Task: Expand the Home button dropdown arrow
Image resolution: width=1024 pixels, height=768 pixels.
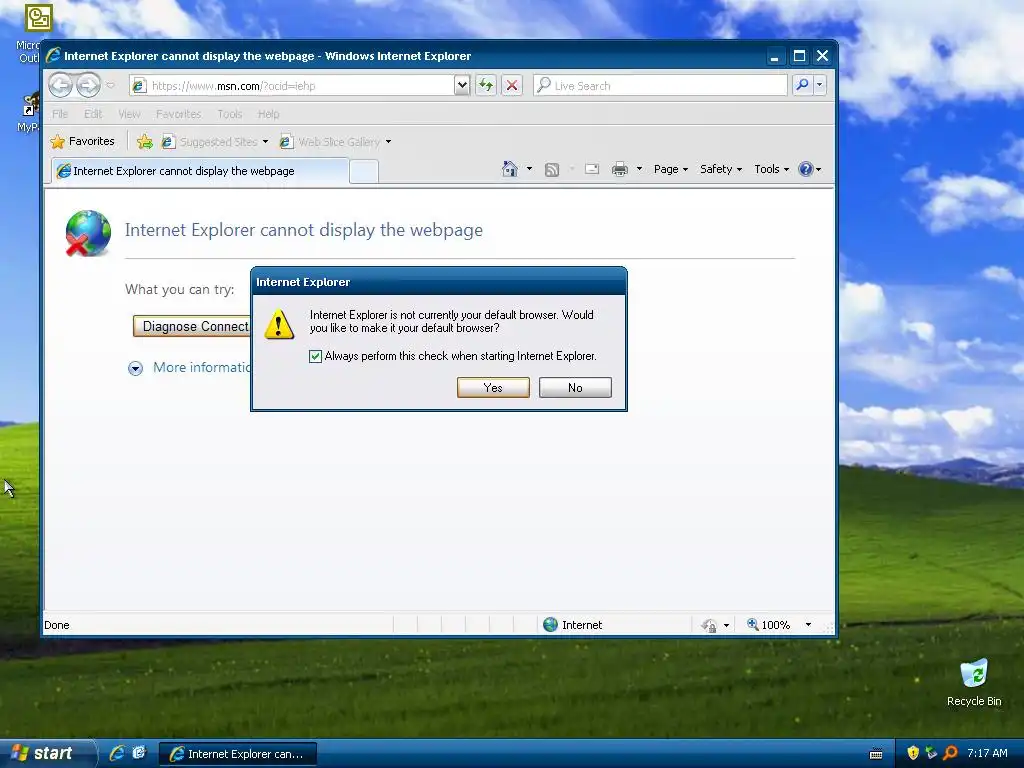Action: 529,169
